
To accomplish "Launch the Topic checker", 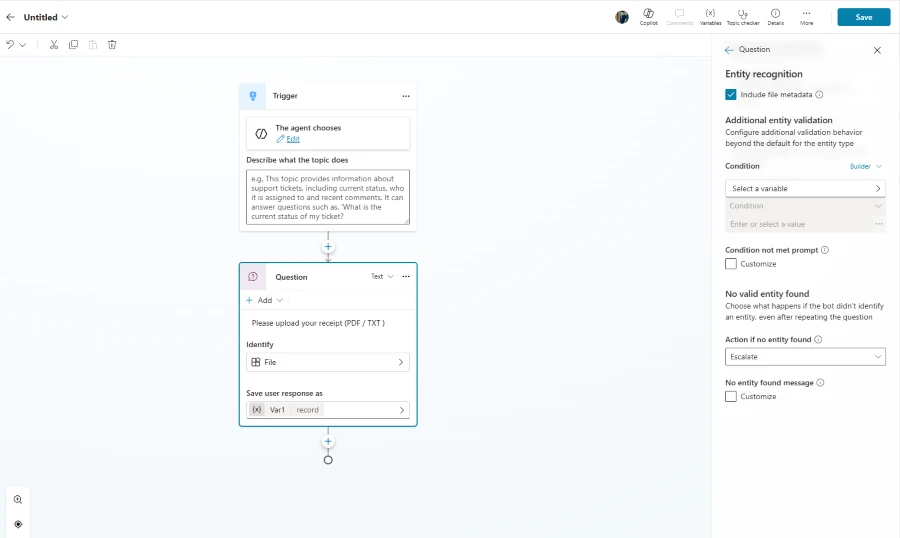I will (x=743, y=16).
